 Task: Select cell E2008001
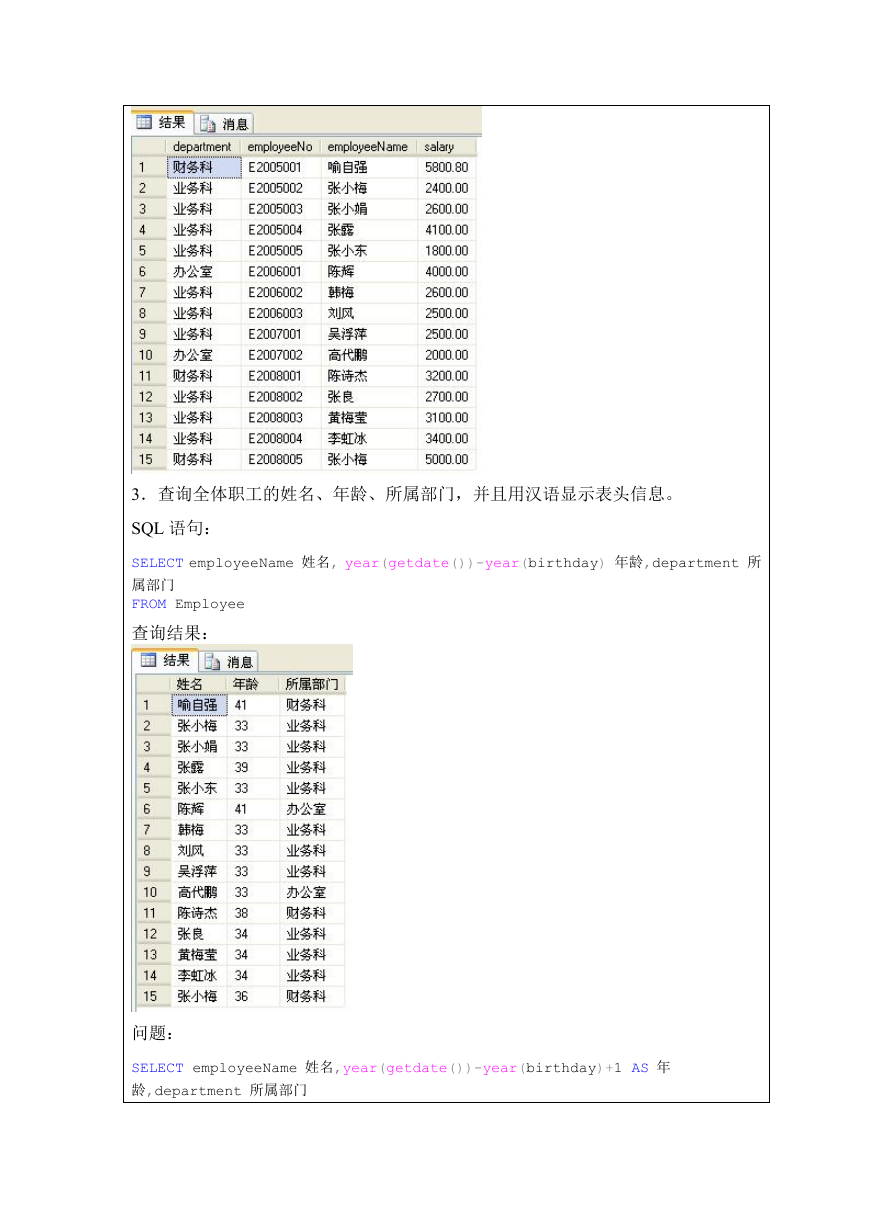(281, 376)
